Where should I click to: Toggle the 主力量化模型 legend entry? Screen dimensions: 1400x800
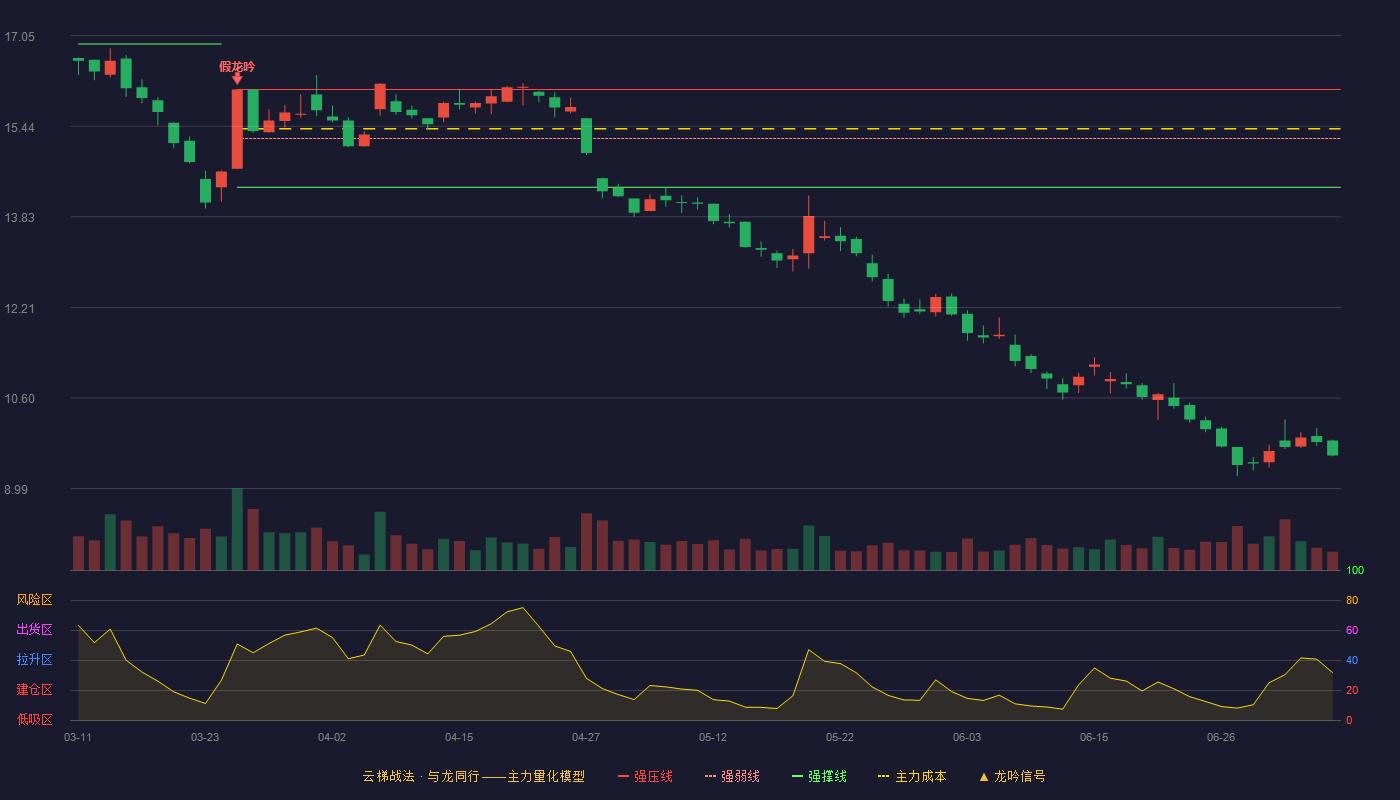tap(473, 776)
